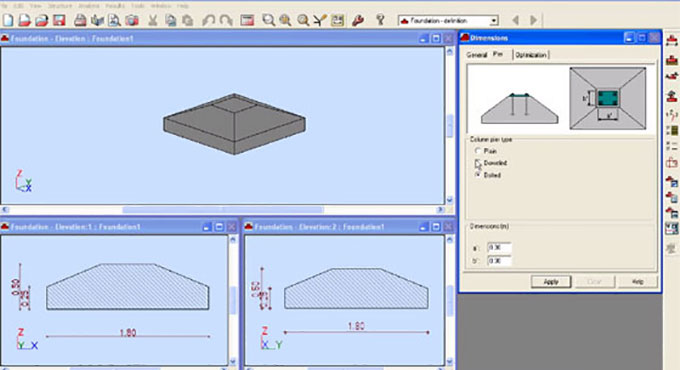
Task: Click the red wrench tools icon
Action: 358,20
